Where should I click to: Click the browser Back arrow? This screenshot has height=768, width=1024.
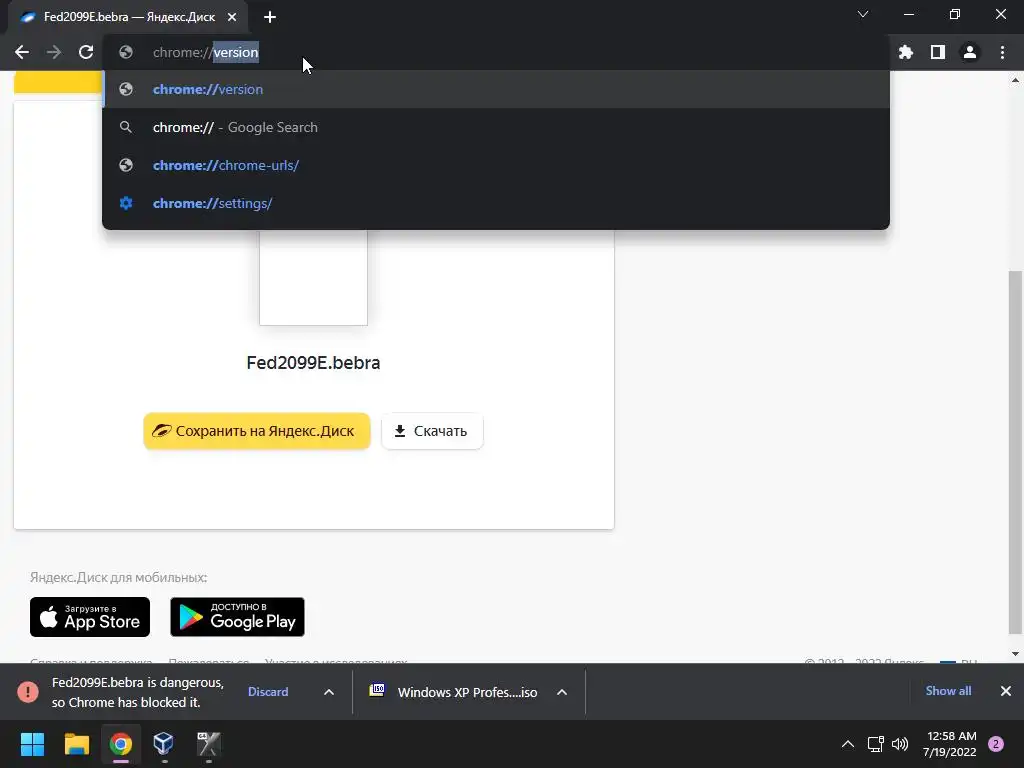[x=22, y=52]
